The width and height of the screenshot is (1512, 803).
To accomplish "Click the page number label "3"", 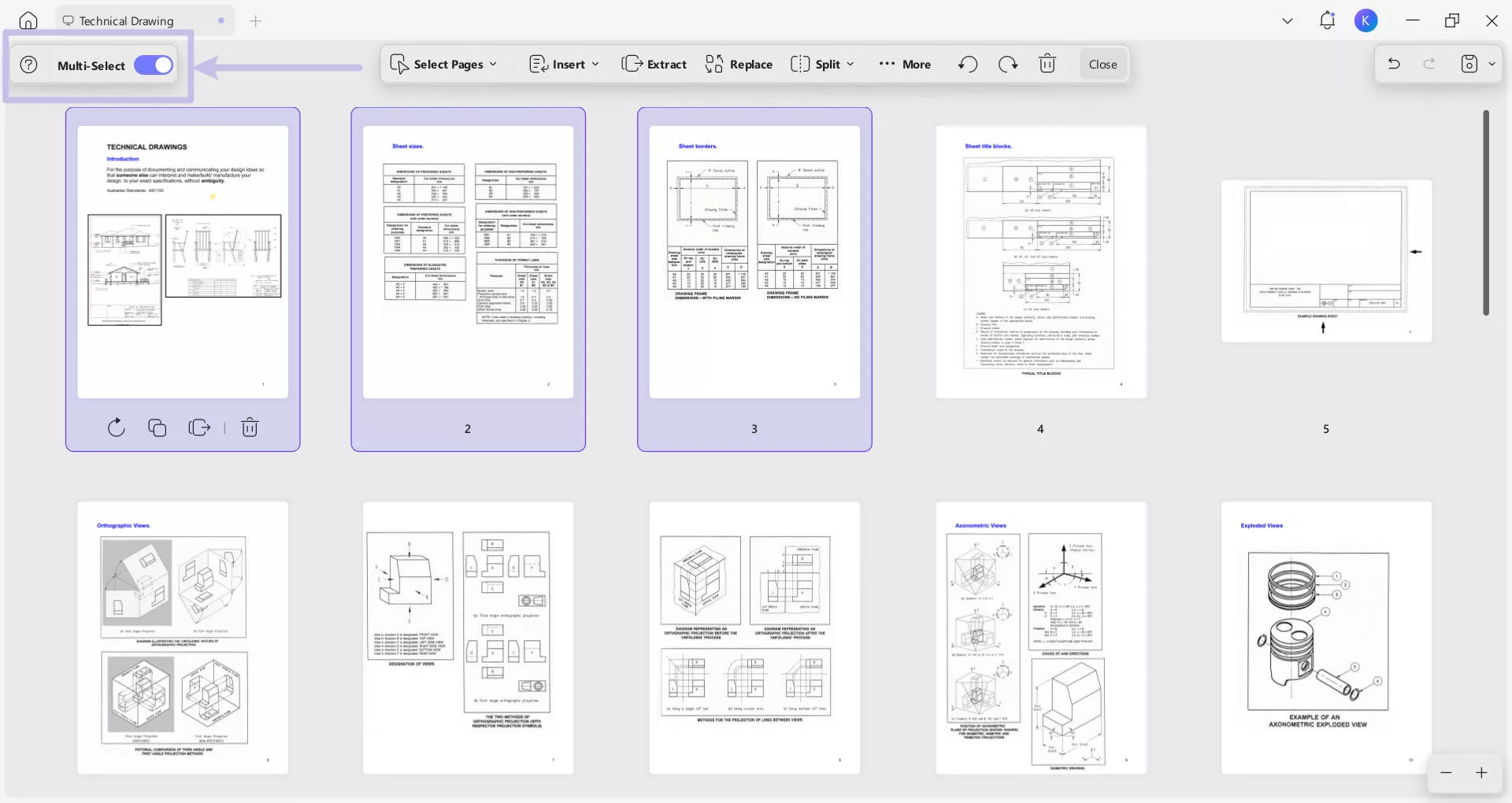I will coord(754,429).
